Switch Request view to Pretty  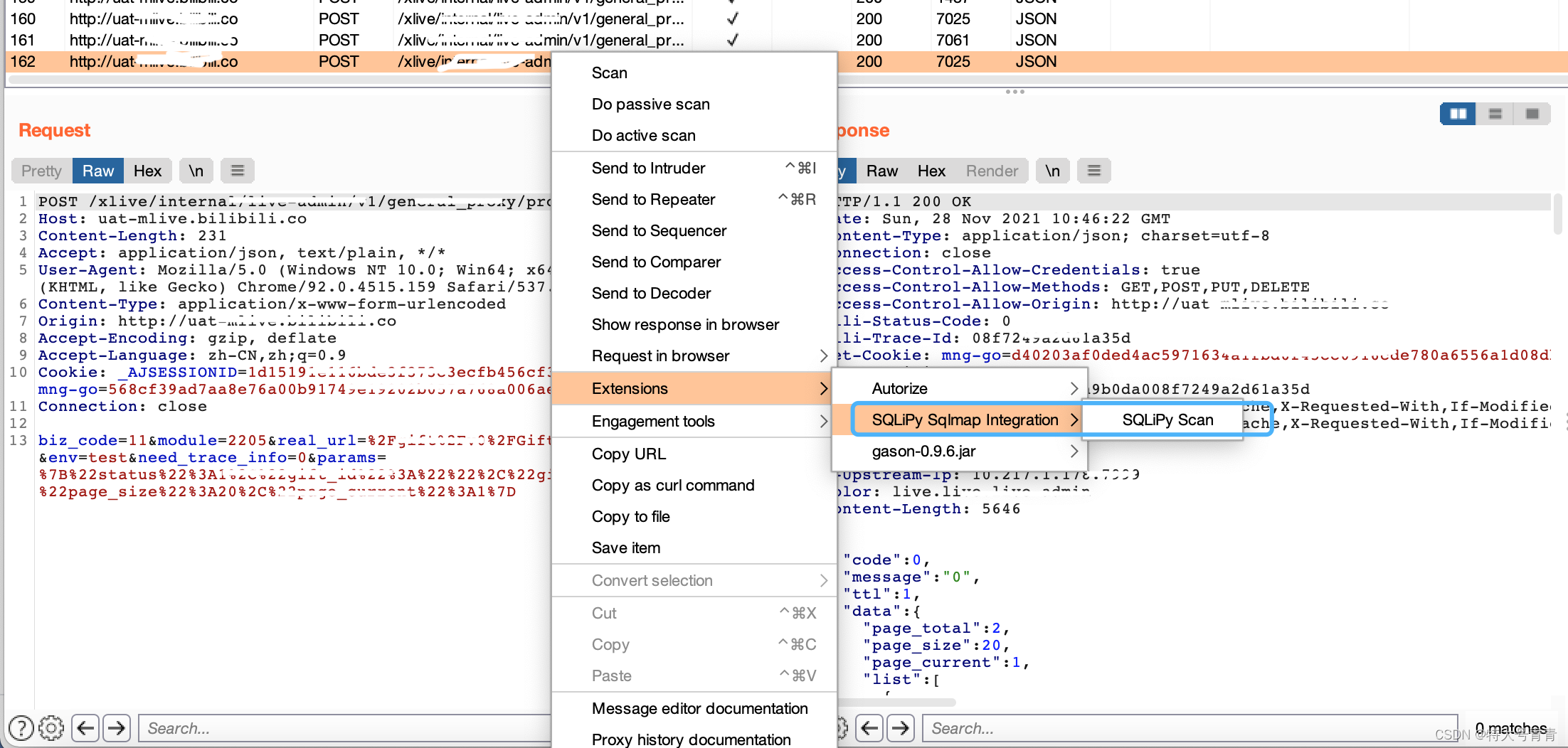[x=42, y=171]
